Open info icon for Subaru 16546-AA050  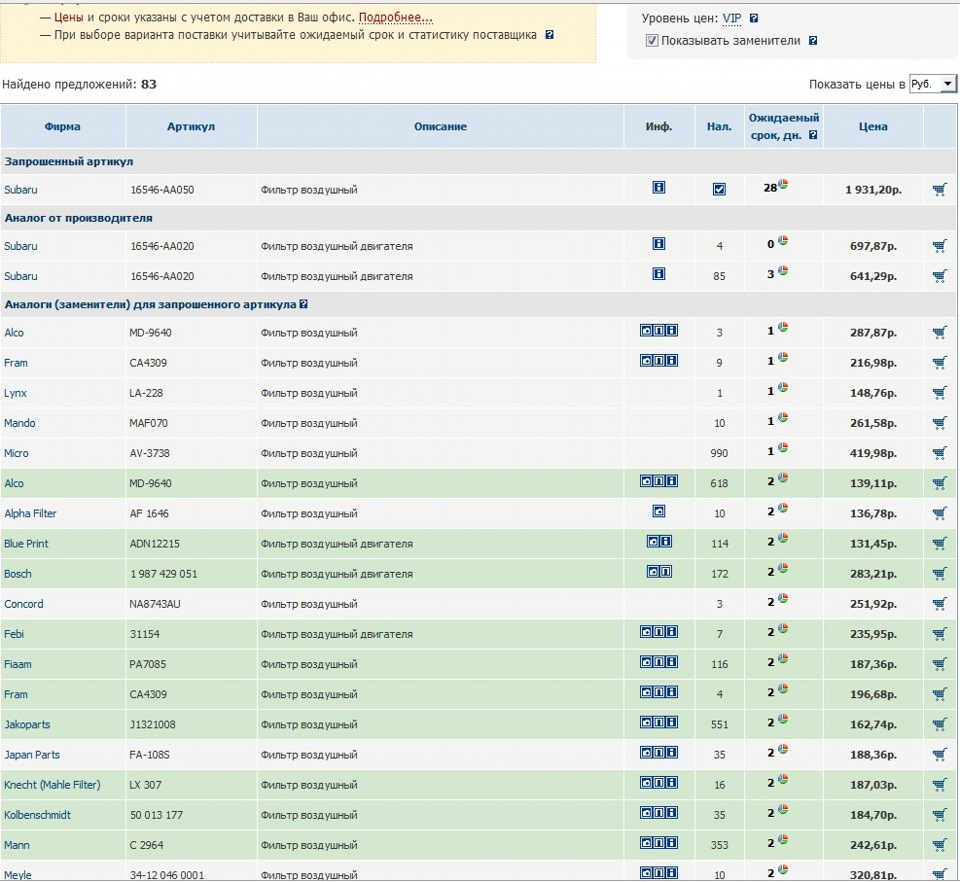658,187
